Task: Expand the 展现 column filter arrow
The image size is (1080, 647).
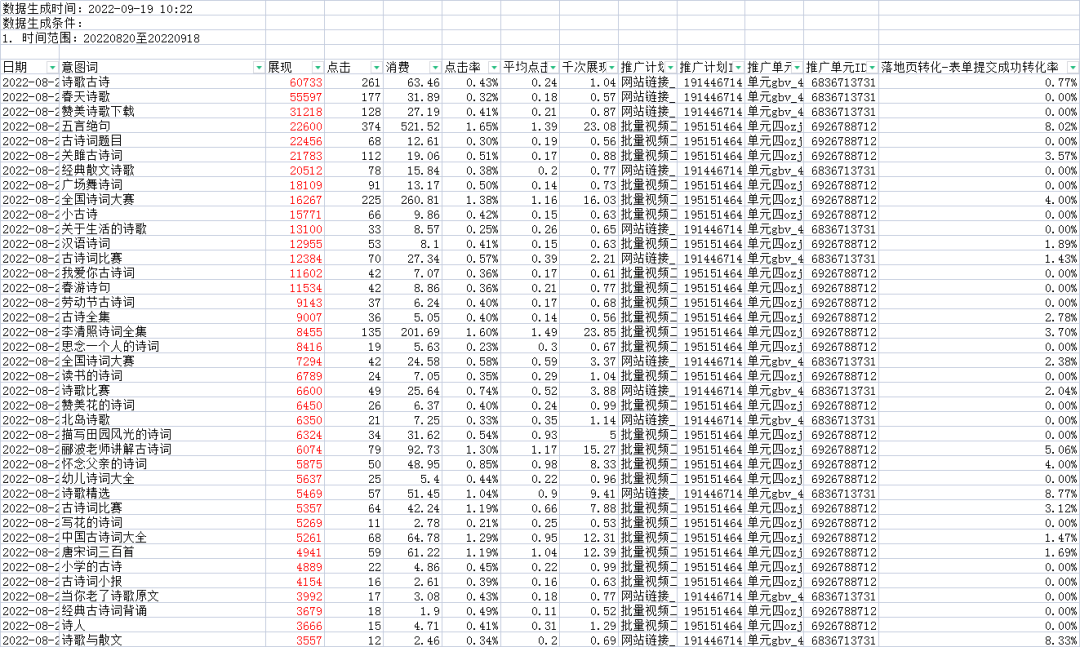Action: (318, 67)
